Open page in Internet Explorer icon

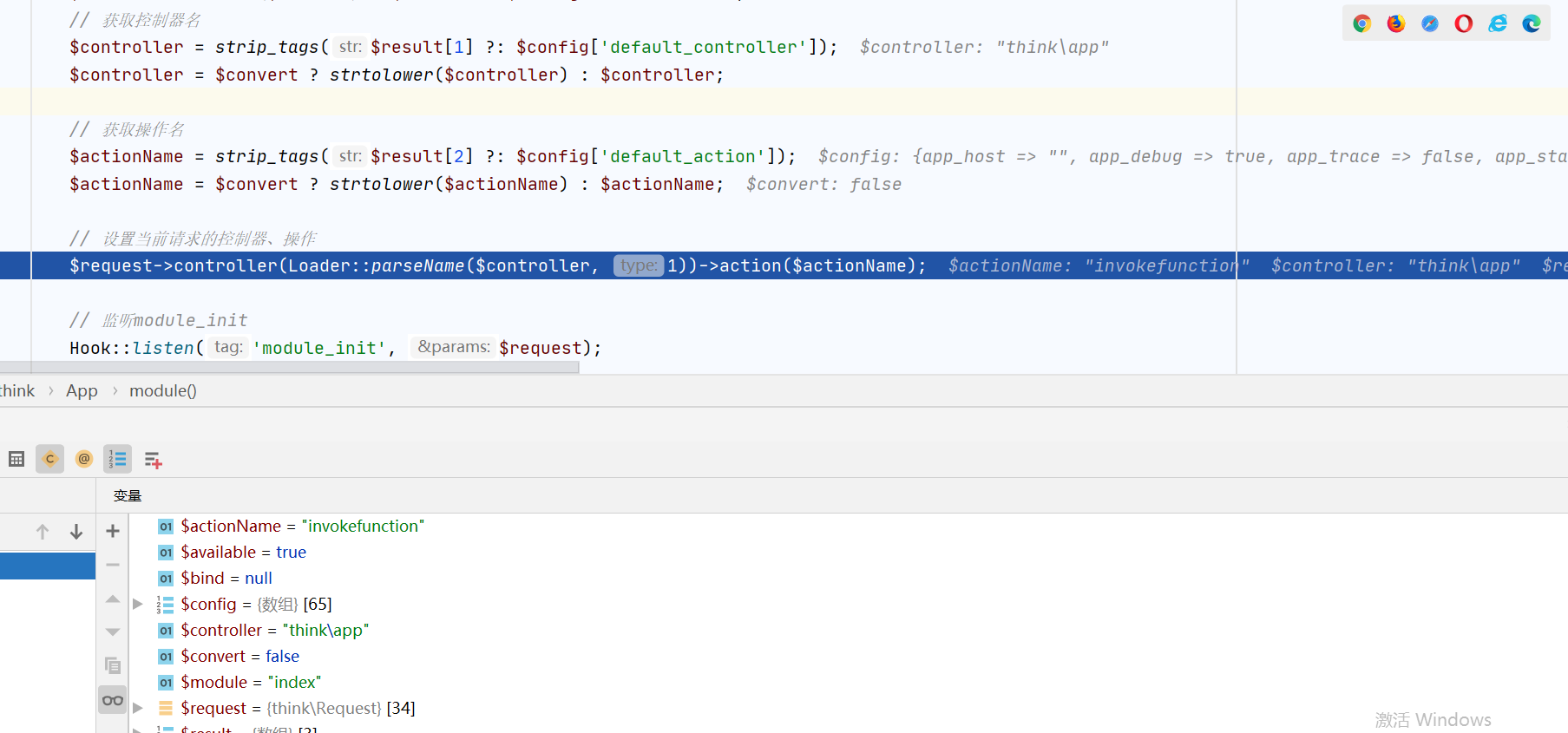click(1498, 23)
